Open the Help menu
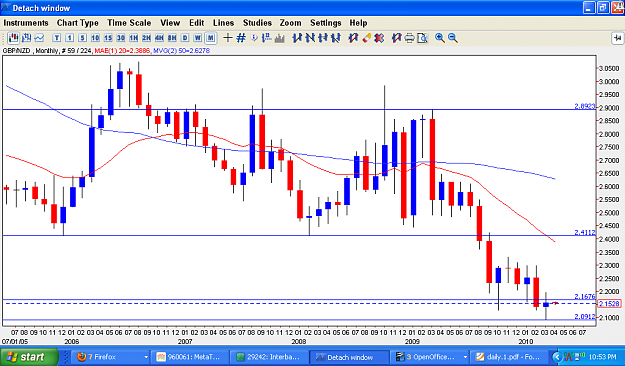 coord(358,23)
